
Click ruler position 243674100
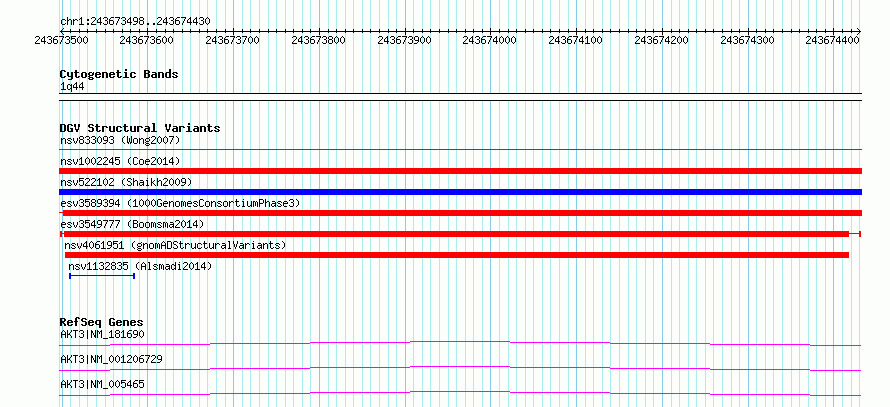click(576, 40)
